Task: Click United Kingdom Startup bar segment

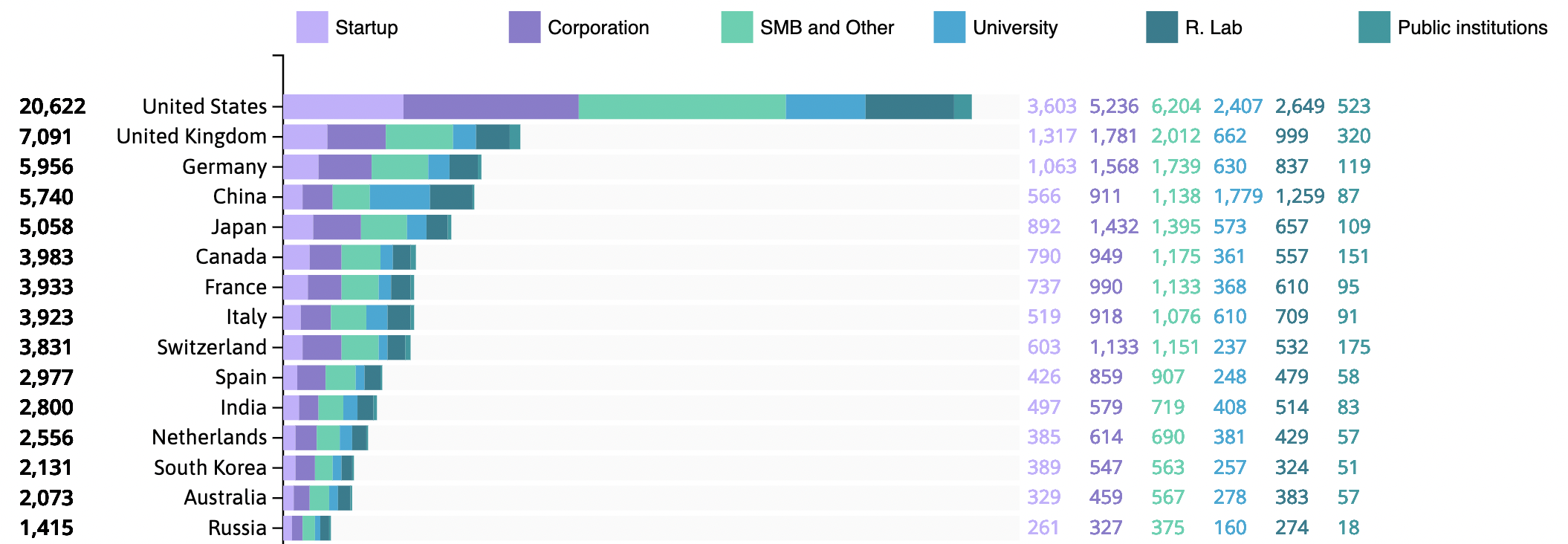Action: pyautogui.click(x=305, y=137)
